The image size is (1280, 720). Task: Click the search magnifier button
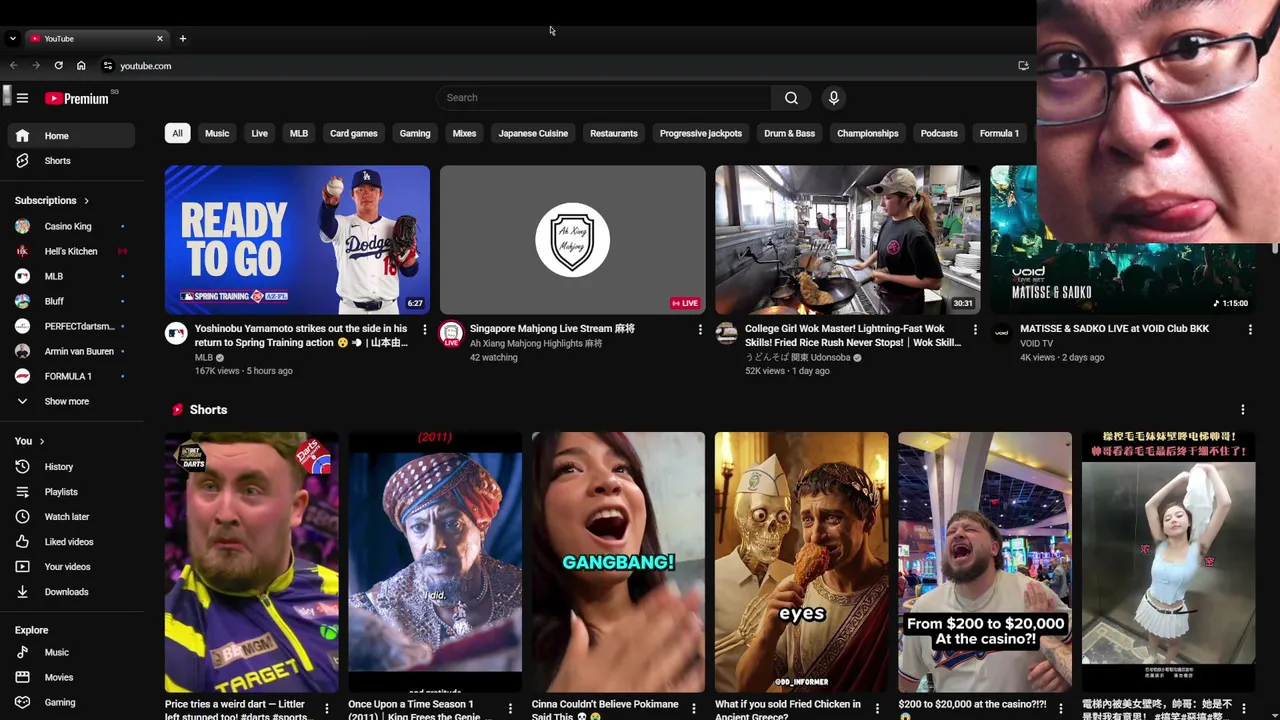(x=791, y=98)
